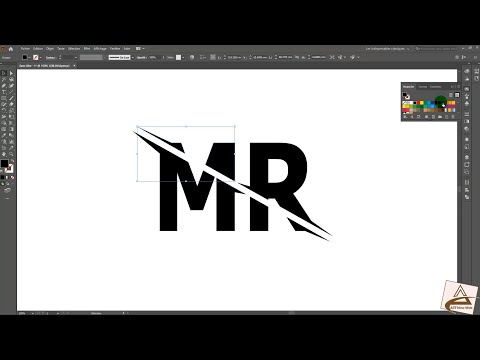Open the brush definition dropdown
480x360 pixels.
tap(133, 57)
